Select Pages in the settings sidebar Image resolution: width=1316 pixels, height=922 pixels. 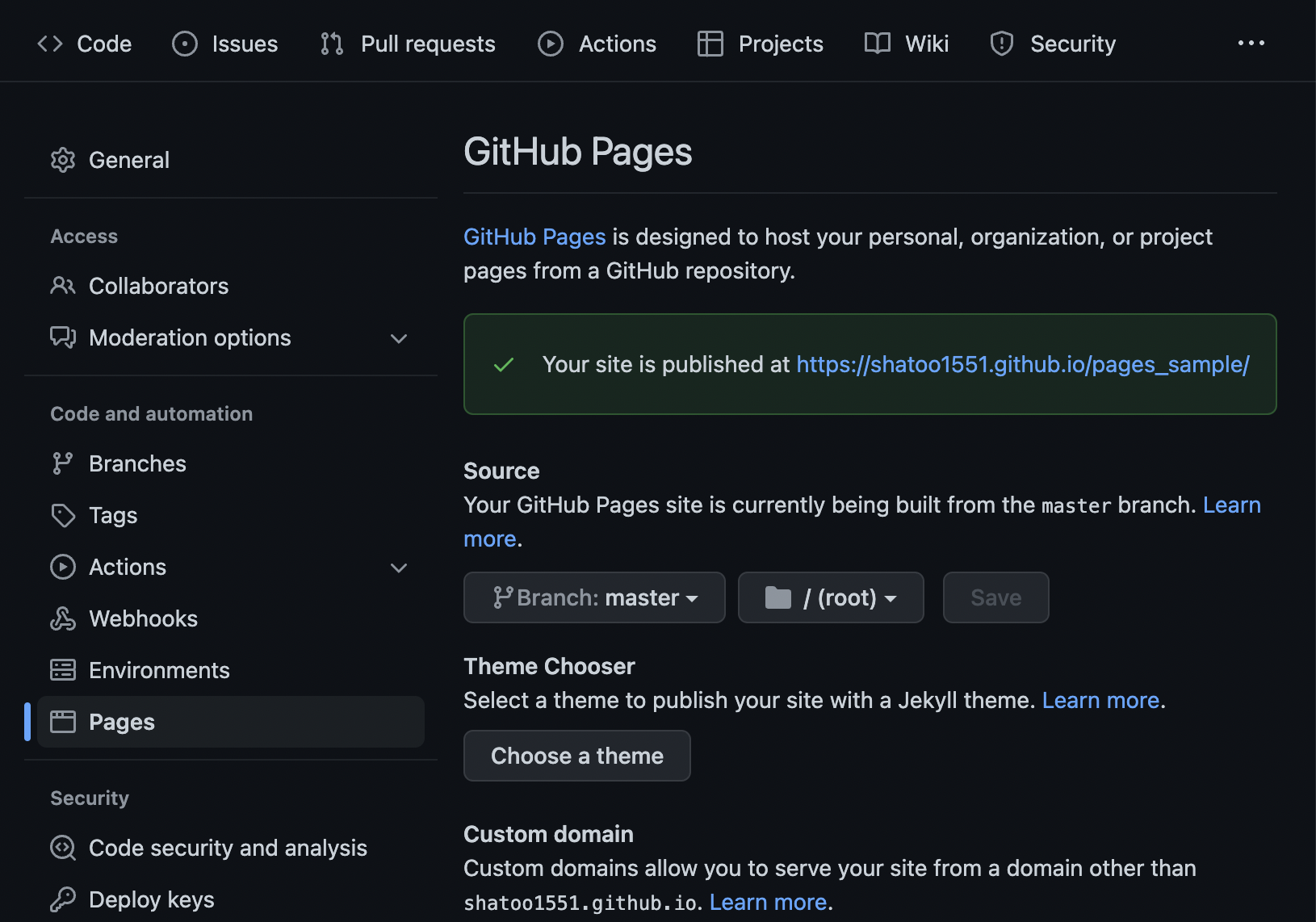coord(231,722)
